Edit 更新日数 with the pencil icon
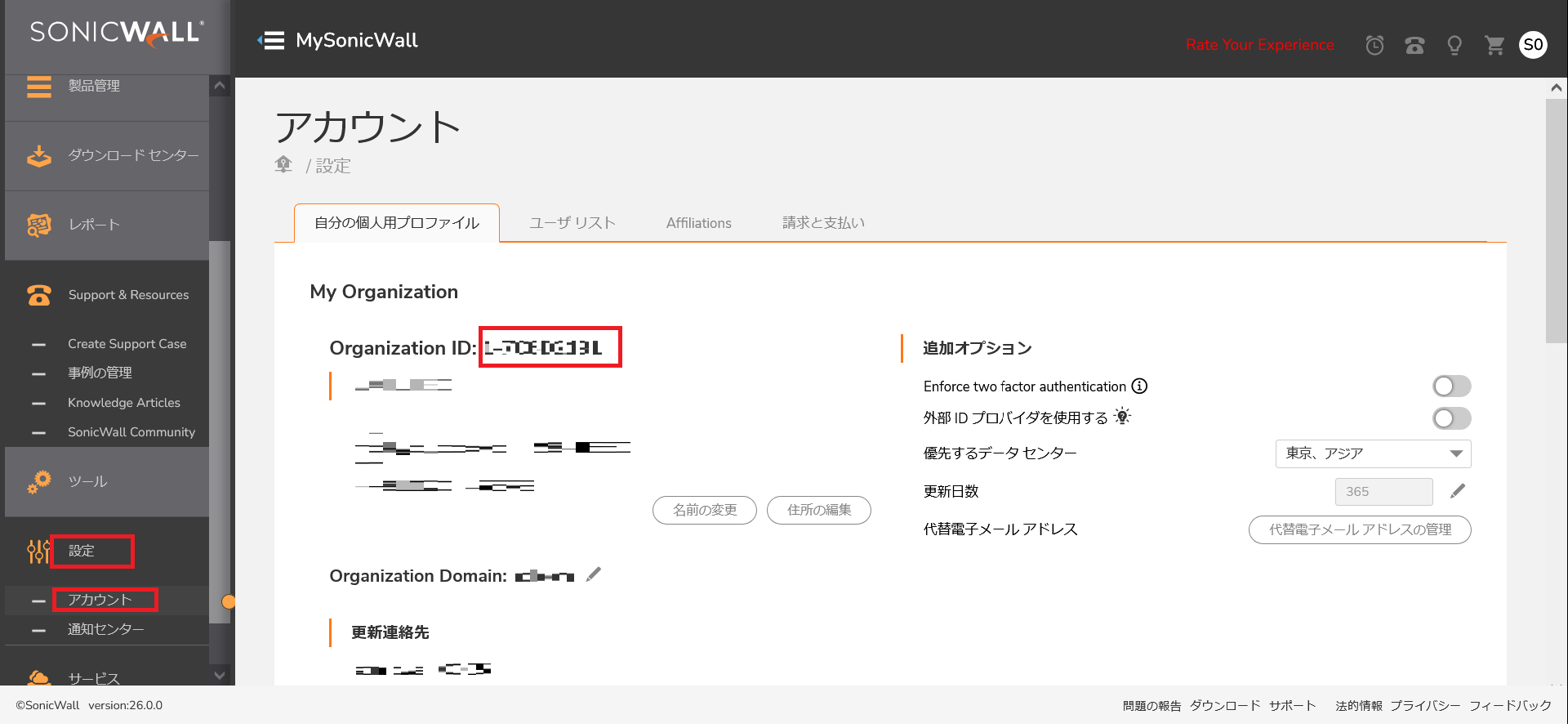 [x=1458, y=491]
